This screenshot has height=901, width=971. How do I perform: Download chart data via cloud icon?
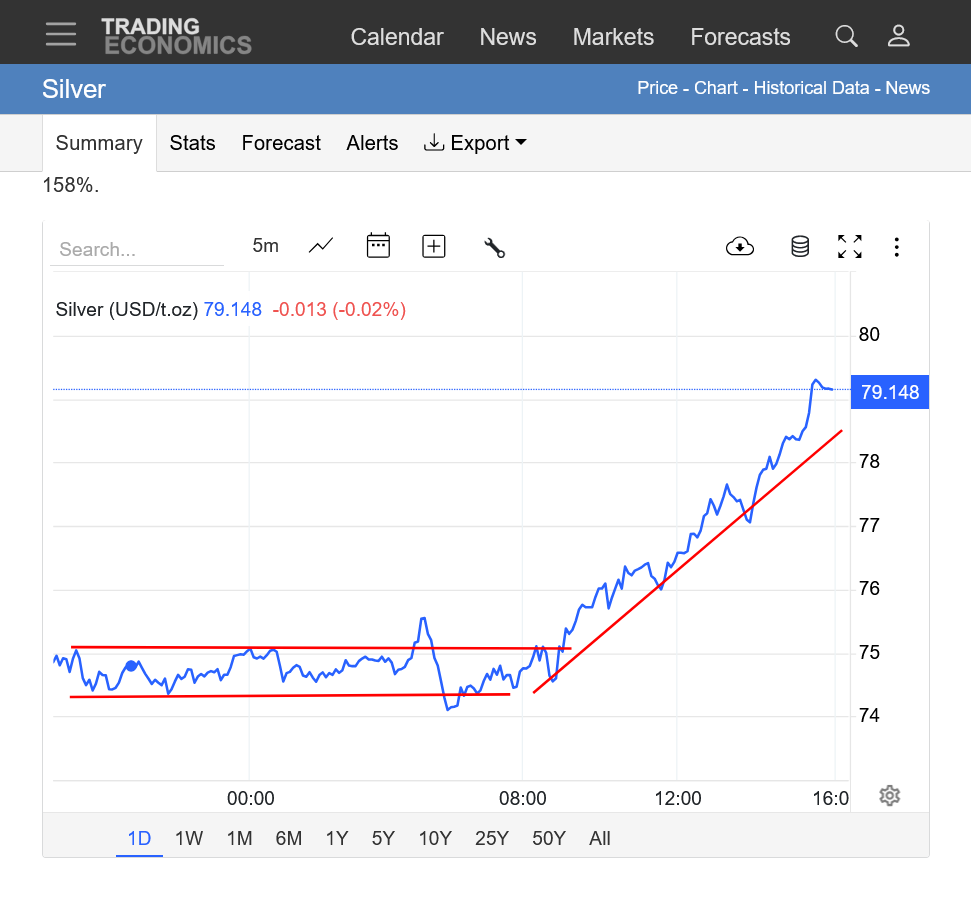[739, 247]
